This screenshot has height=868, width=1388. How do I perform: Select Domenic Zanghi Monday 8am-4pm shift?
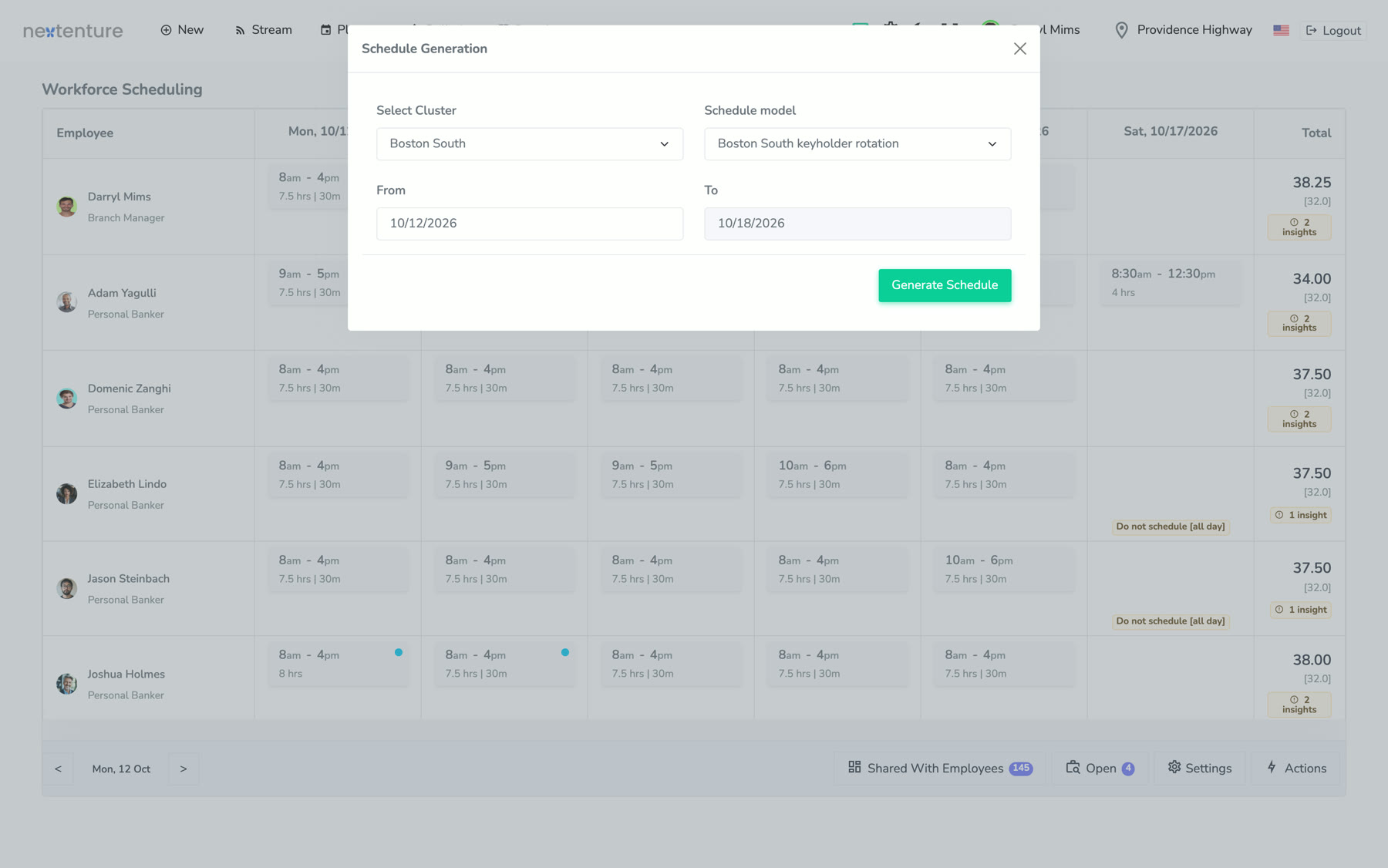tap(338, 378)
